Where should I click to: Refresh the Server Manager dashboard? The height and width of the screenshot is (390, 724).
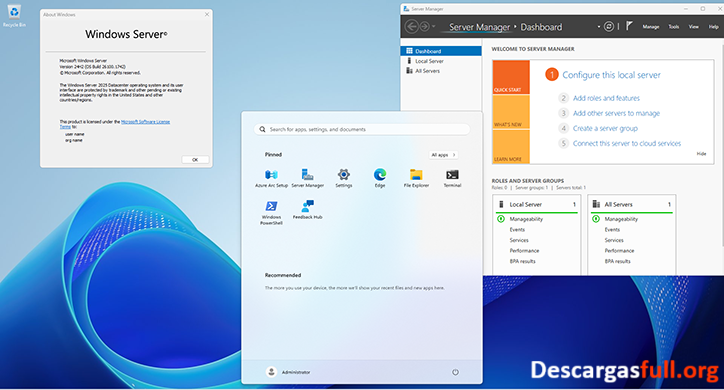[609, 27]
